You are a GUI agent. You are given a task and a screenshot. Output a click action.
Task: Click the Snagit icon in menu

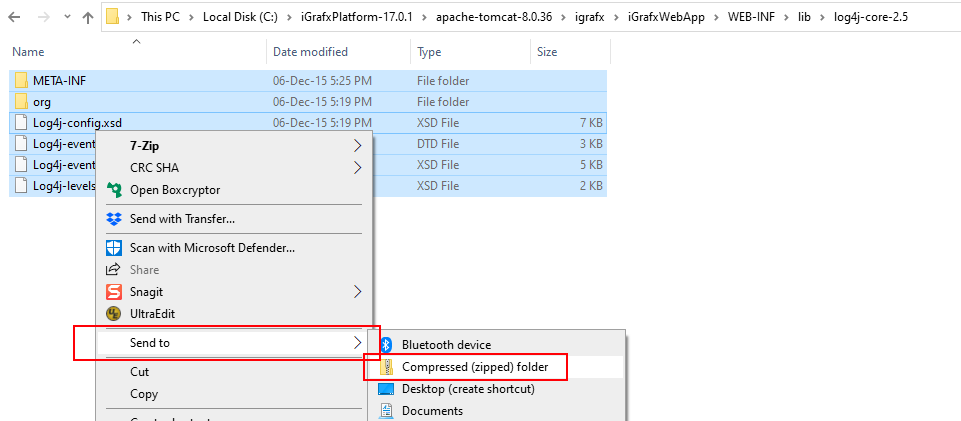(x=113, y=292)
